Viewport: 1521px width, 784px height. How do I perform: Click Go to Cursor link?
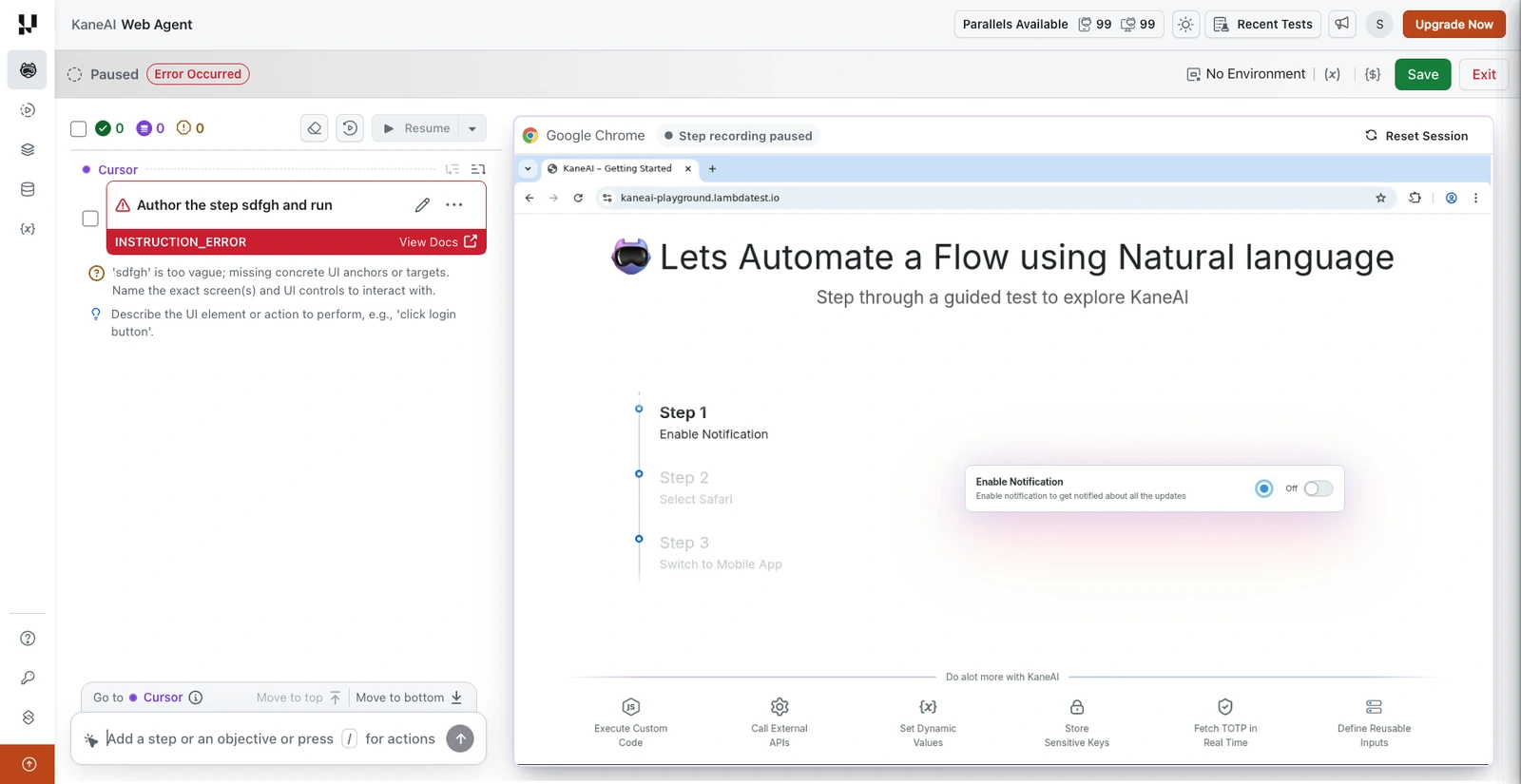coord(138,698)
